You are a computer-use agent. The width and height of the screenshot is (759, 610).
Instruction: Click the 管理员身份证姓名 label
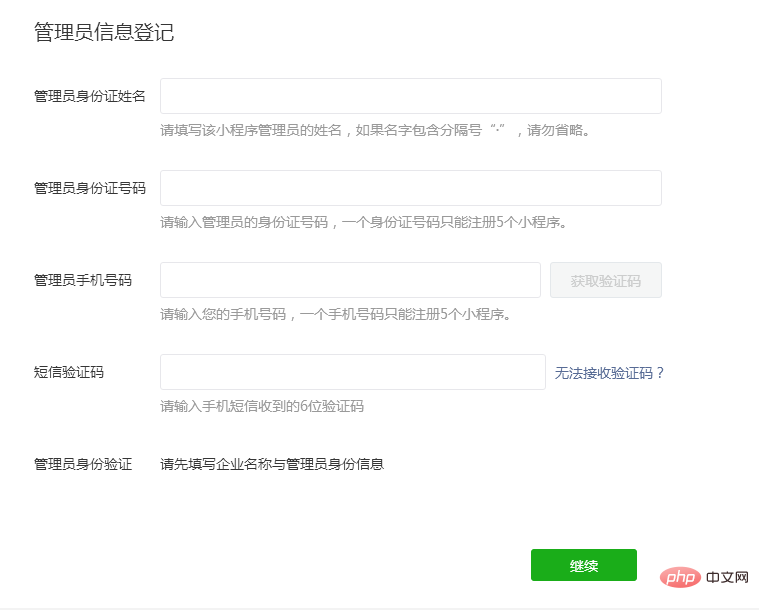tap(90, 96)
